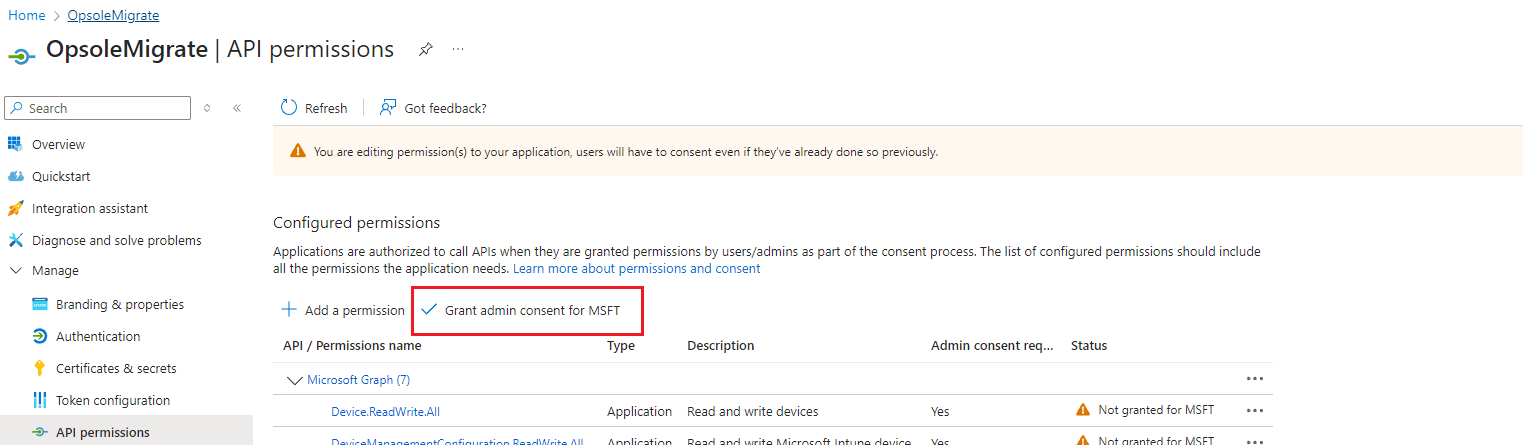Viewport: 1523px width, 445px height.
Task: Refresh the permissions list
Action: pos(314,108)
